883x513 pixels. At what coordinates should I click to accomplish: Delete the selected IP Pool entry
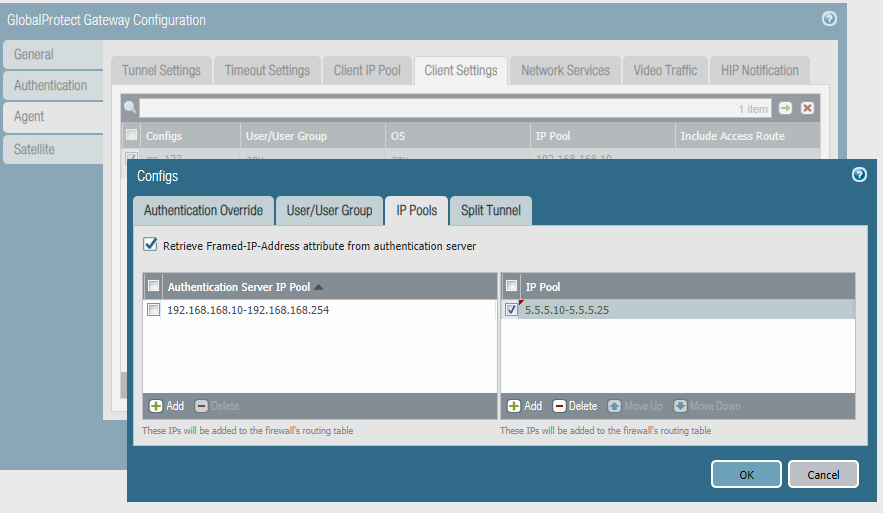(x=574, y=406)
